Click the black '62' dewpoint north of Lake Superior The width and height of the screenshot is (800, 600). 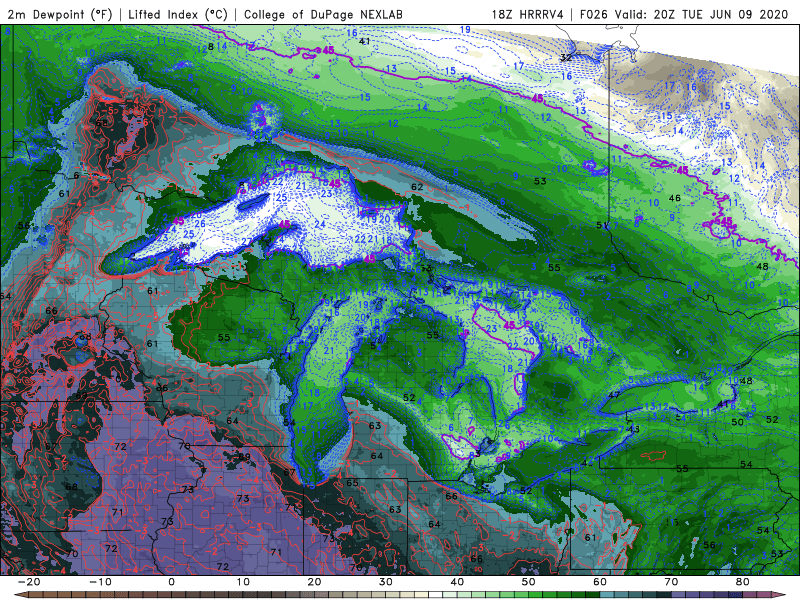(417, 187)
